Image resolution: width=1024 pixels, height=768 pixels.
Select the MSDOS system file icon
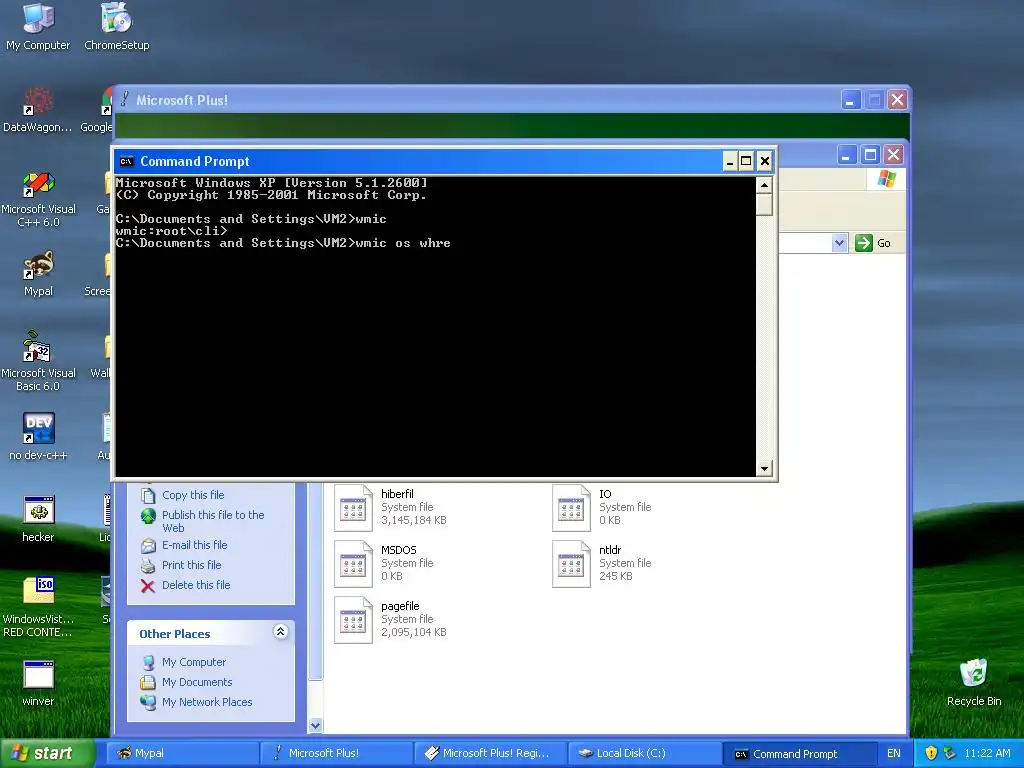pos(353,564)
